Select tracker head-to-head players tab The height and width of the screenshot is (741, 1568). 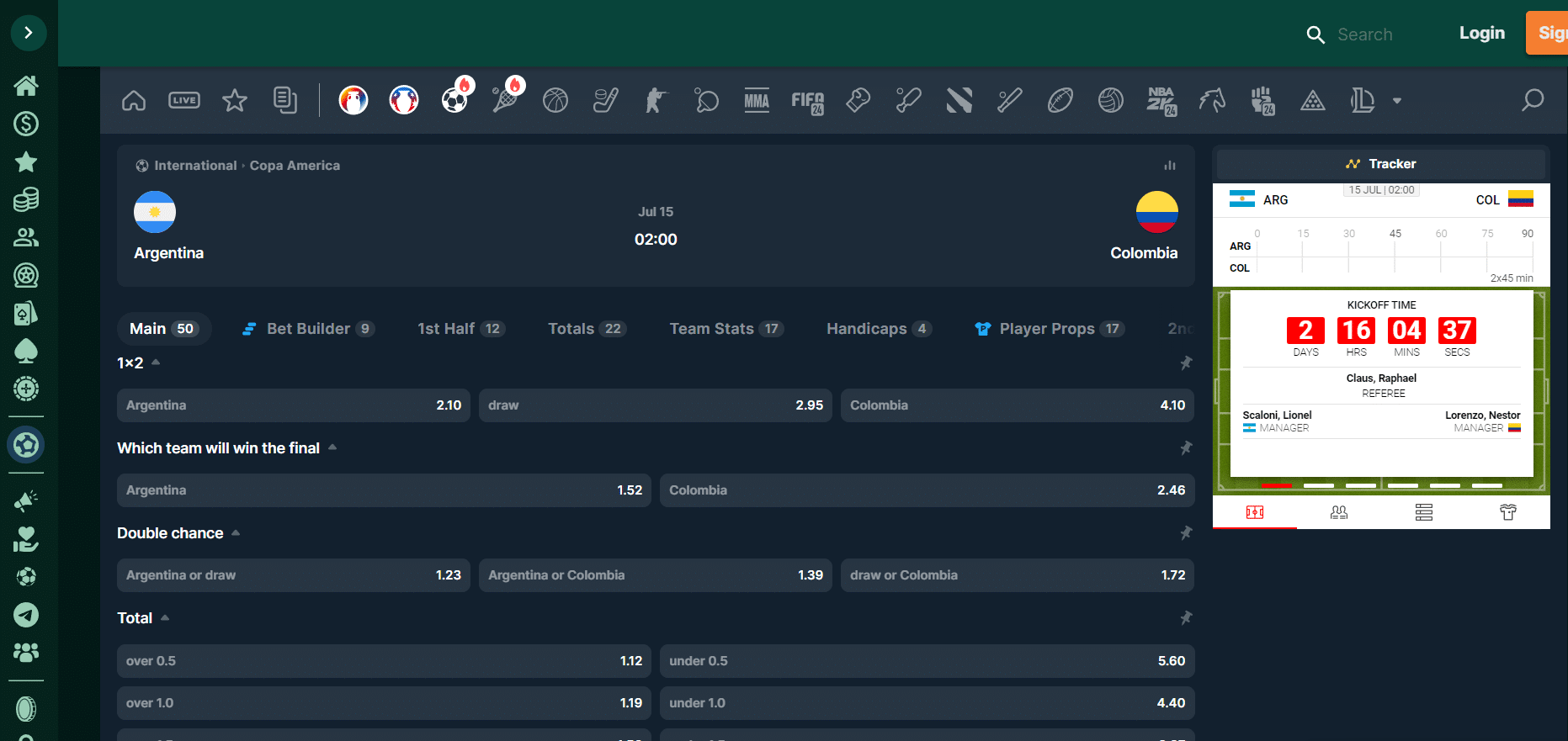(1339, 512)
